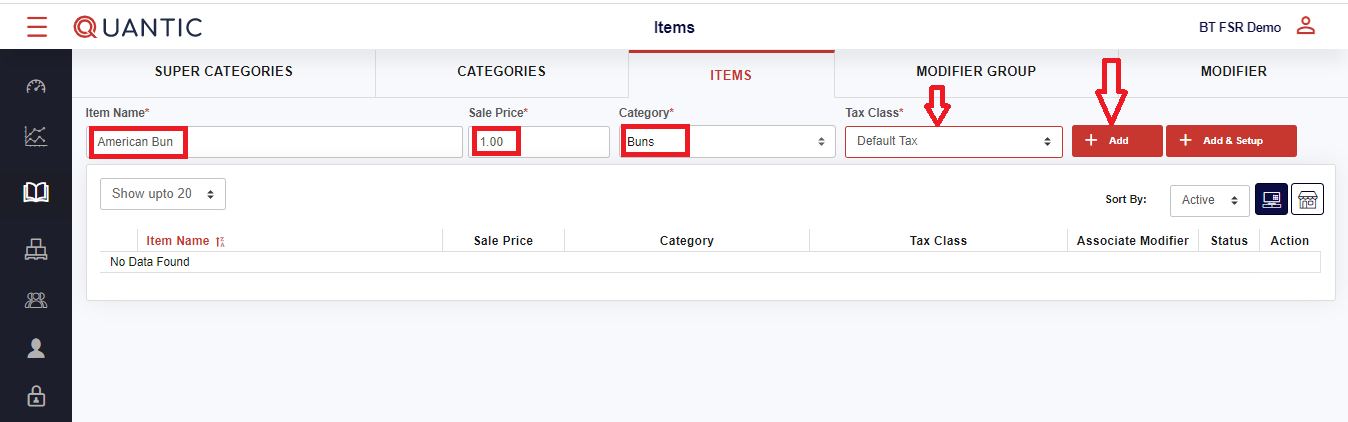Switch to the POS terminal view icon
This screenshot has width=1348, height=422.
click(x=1271, y=200)
